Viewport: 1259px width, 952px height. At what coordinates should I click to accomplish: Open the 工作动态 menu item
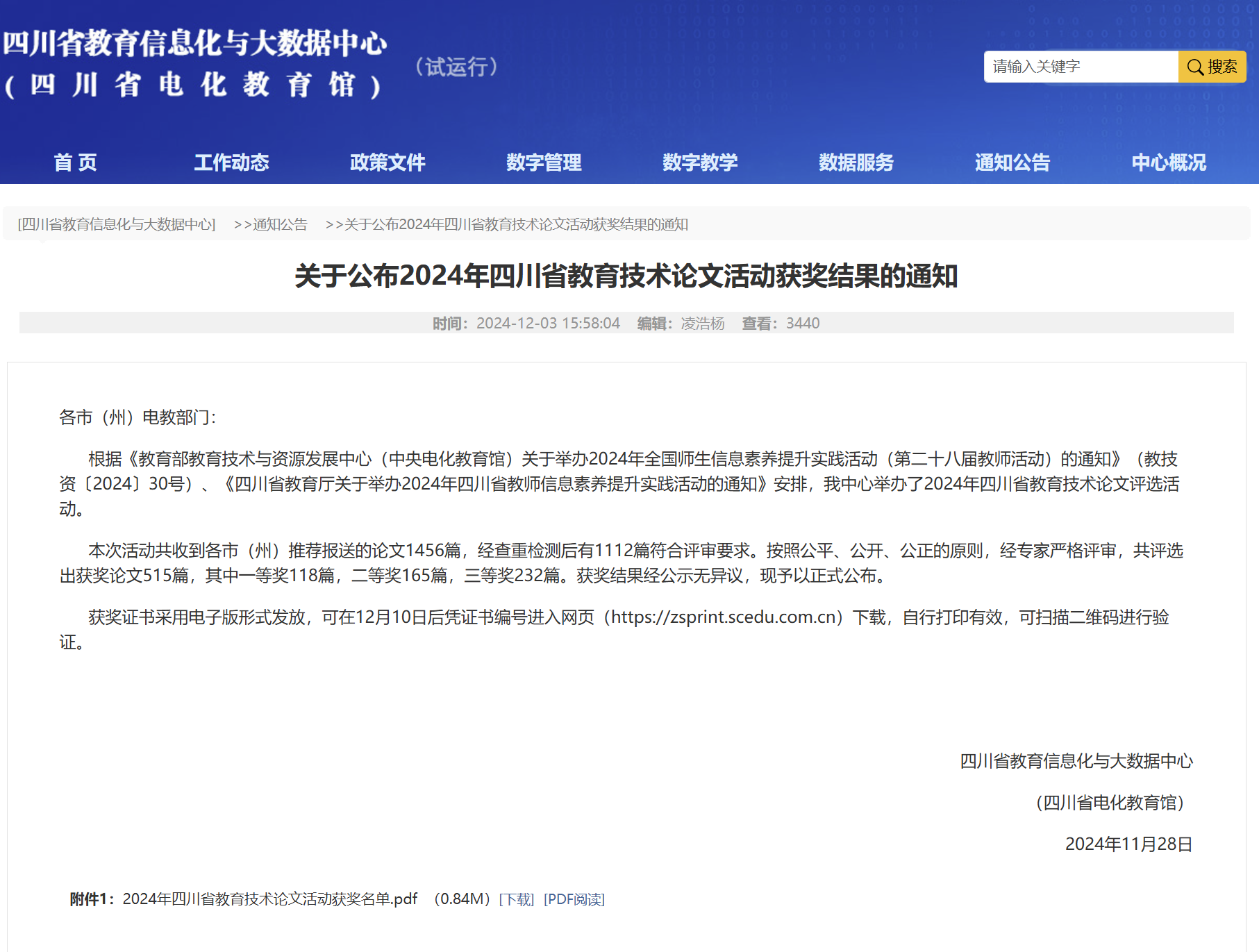[x=231, y=162]
